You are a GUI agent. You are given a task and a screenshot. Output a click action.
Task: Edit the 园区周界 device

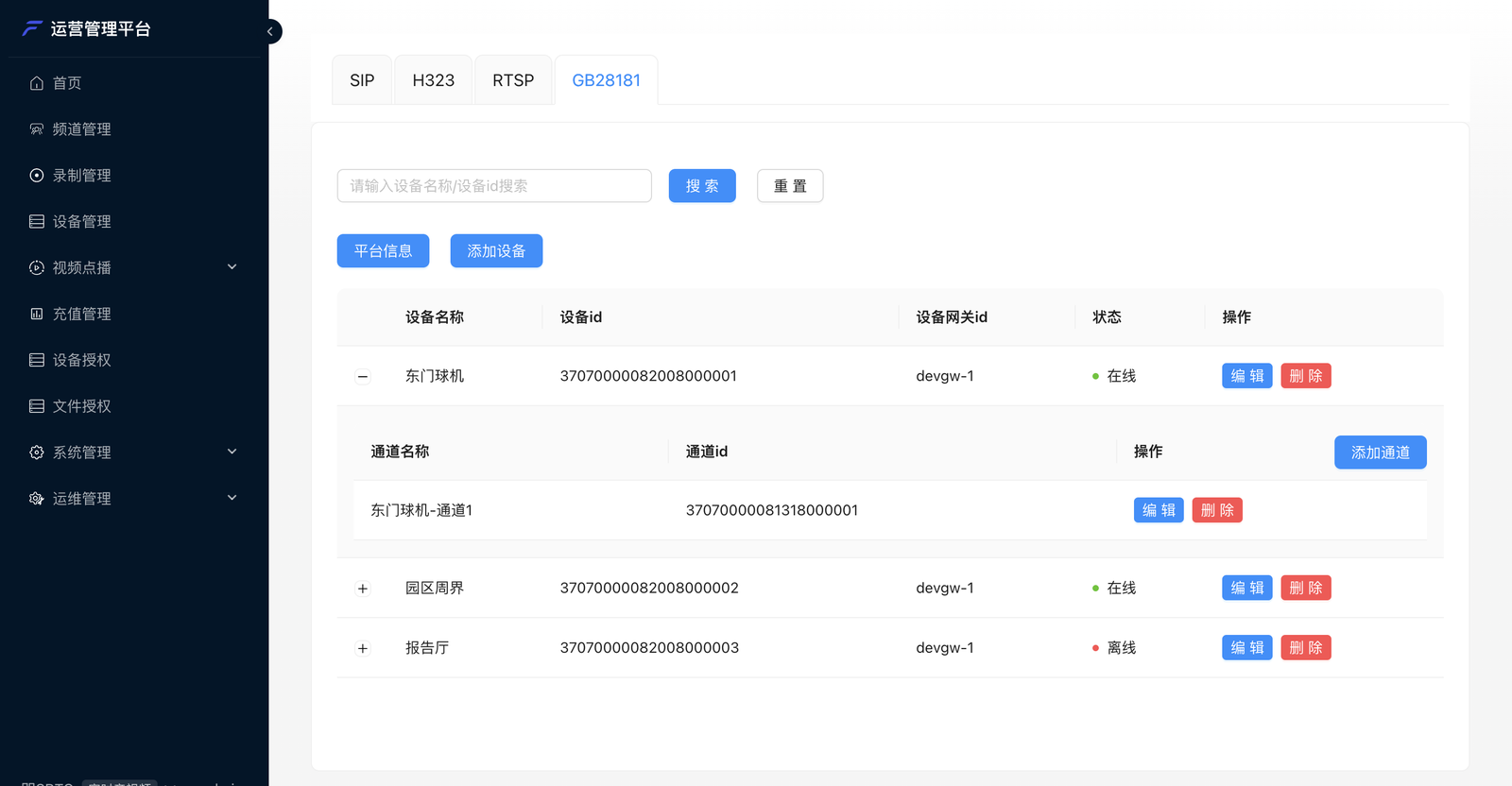click(1247, 588)
